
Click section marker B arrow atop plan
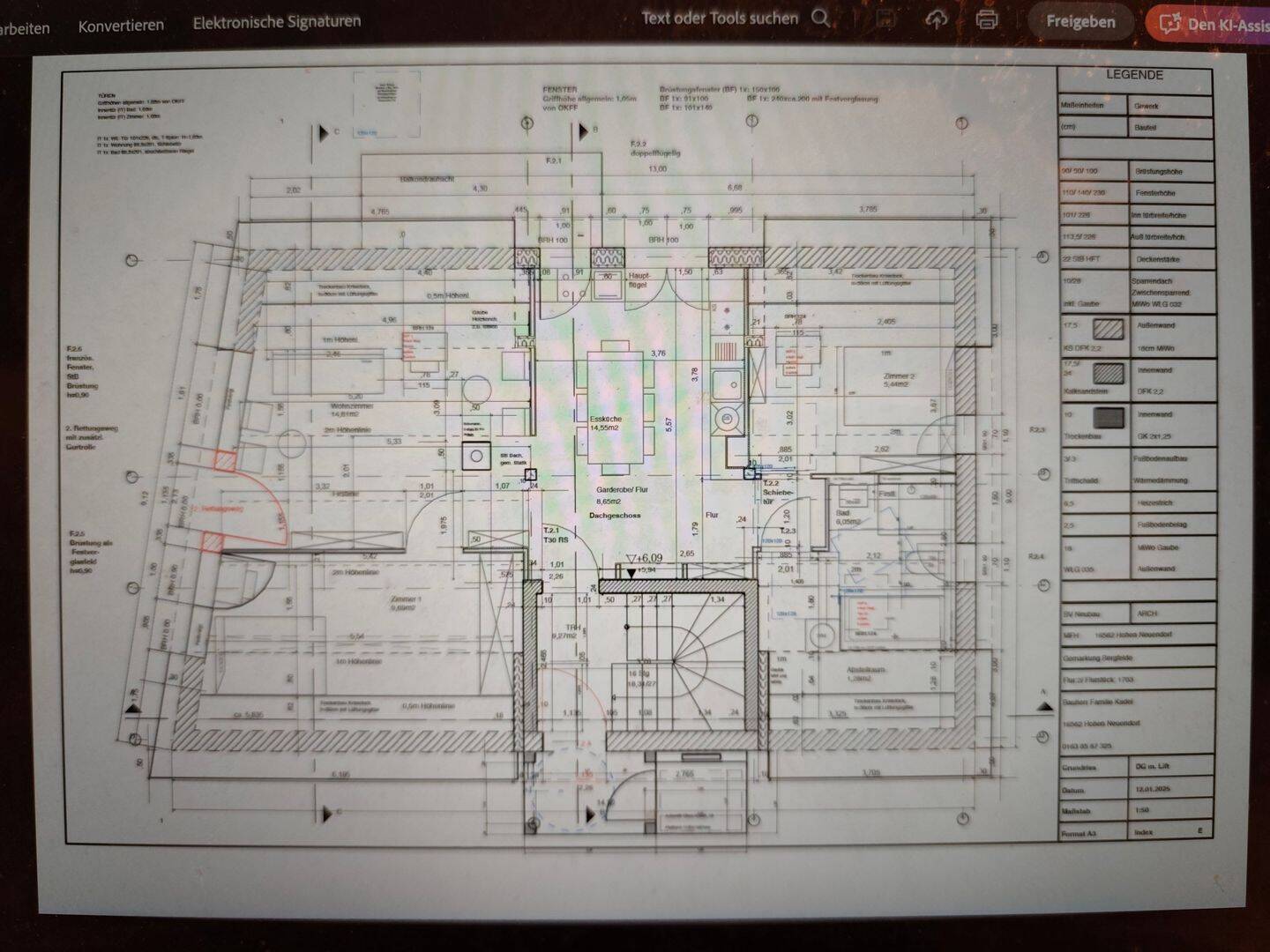584,131
